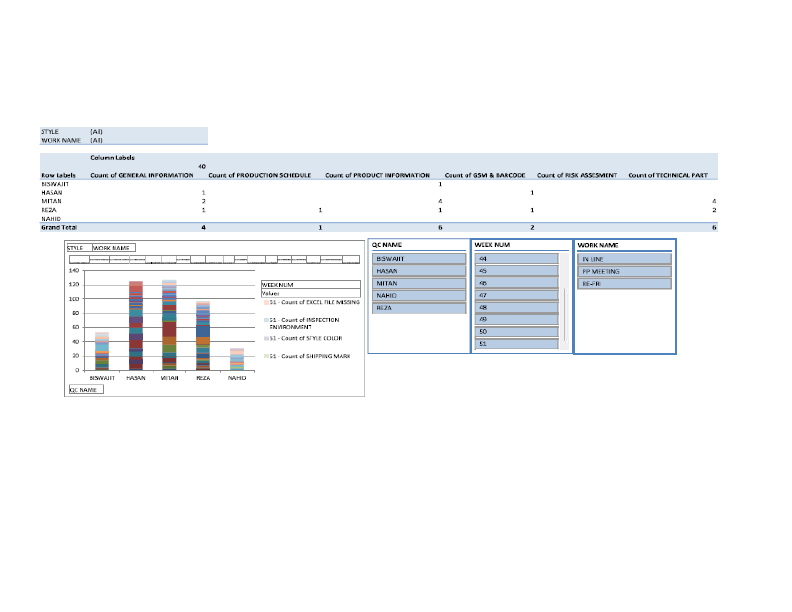This screenshot has width=792, height=612.
Task: Select Grand Total 4 under GENERAL INFORMATION
Action: (204, 227)
